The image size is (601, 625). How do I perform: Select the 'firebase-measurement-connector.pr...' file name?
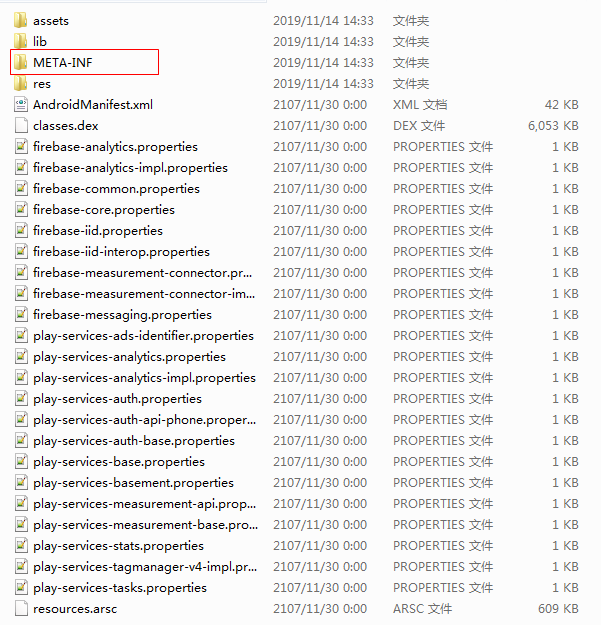point(142,273)
